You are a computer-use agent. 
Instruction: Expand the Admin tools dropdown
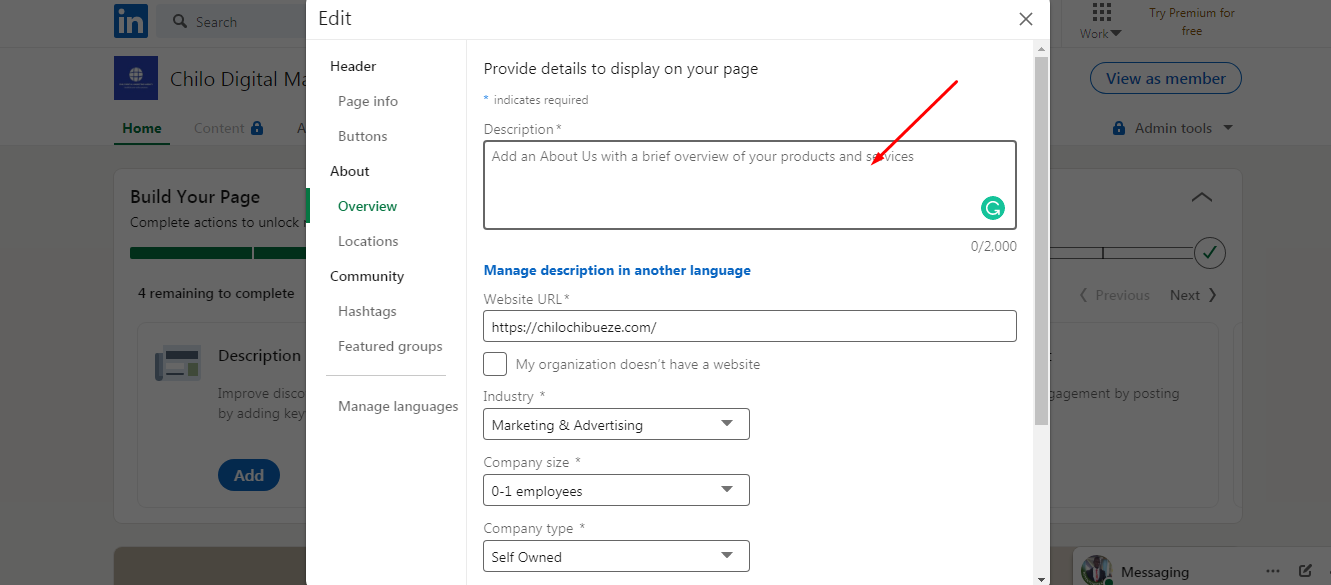(x=1228, y=128)
